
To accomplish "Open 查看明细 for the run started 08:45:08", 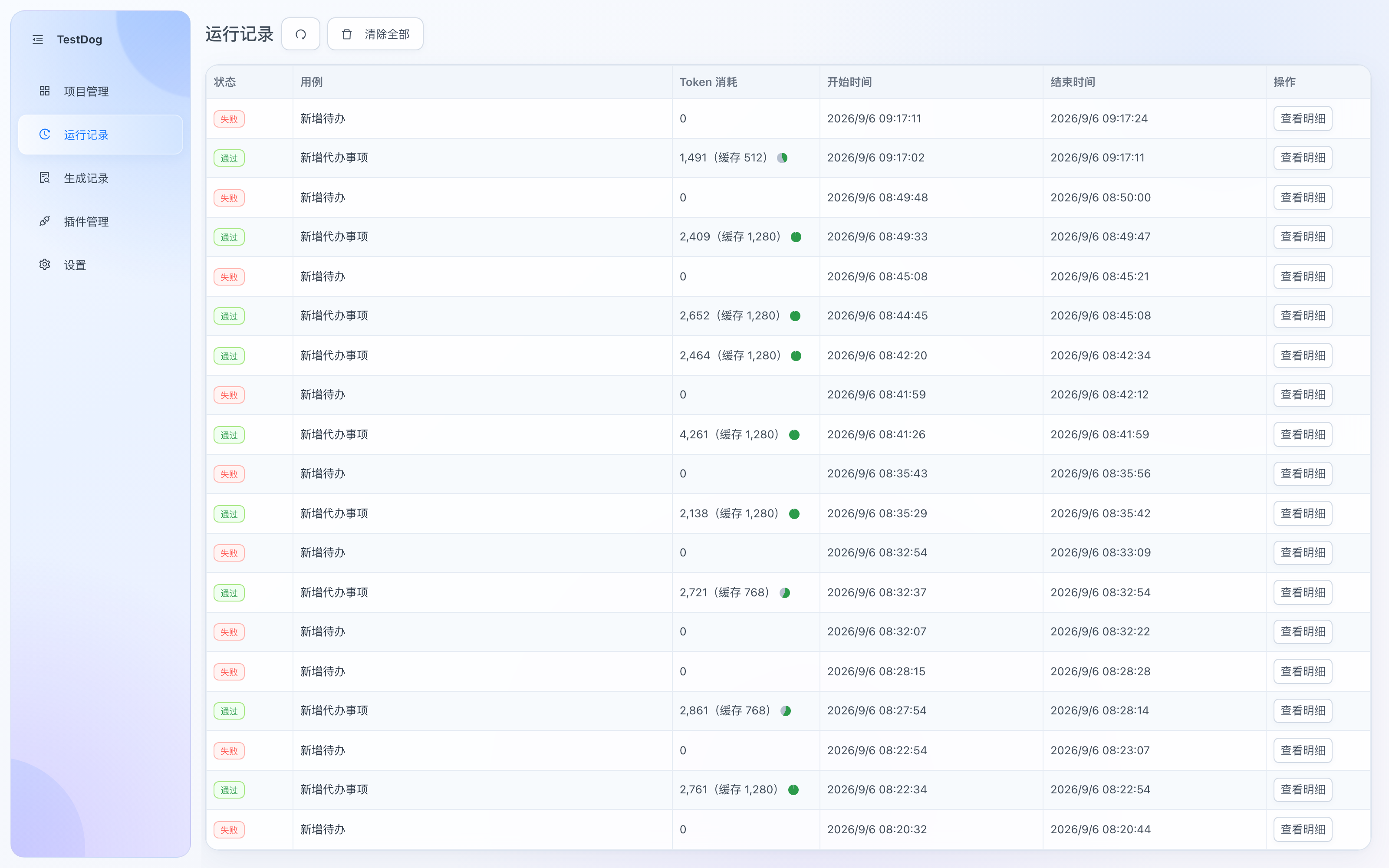I will (1303, 277).
